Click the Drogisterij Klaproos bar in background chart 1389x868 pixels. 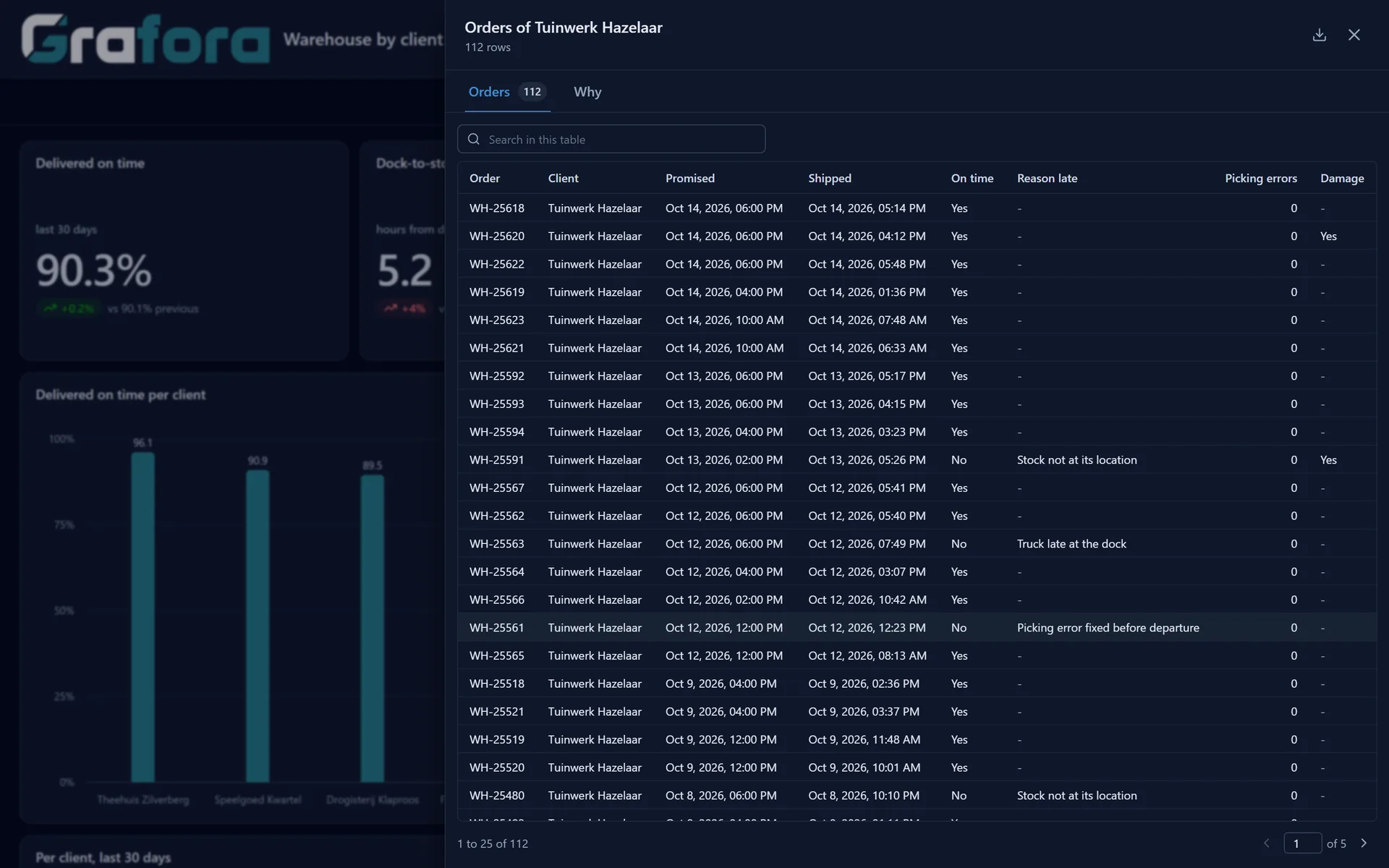coord(373,629)
